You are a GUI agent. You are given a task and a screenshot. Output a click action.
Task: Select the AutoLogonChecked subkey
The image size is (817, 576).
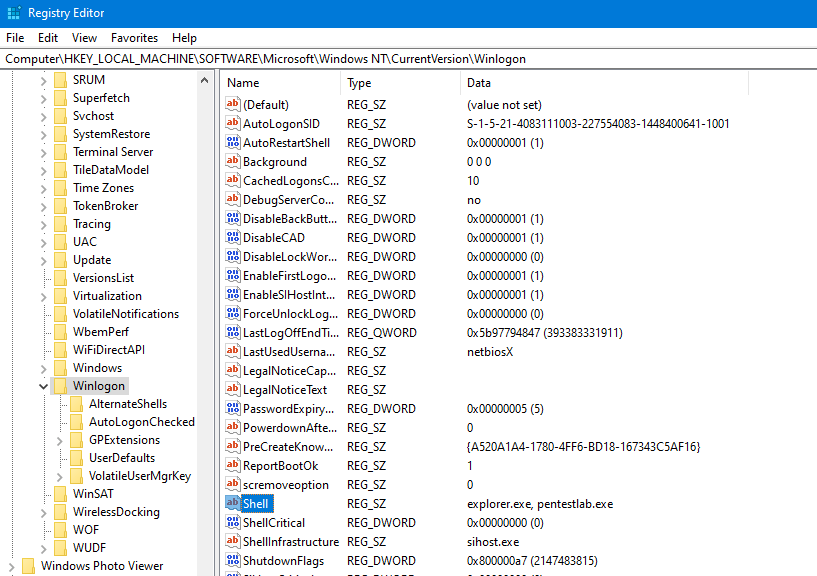tap(141, 422)
